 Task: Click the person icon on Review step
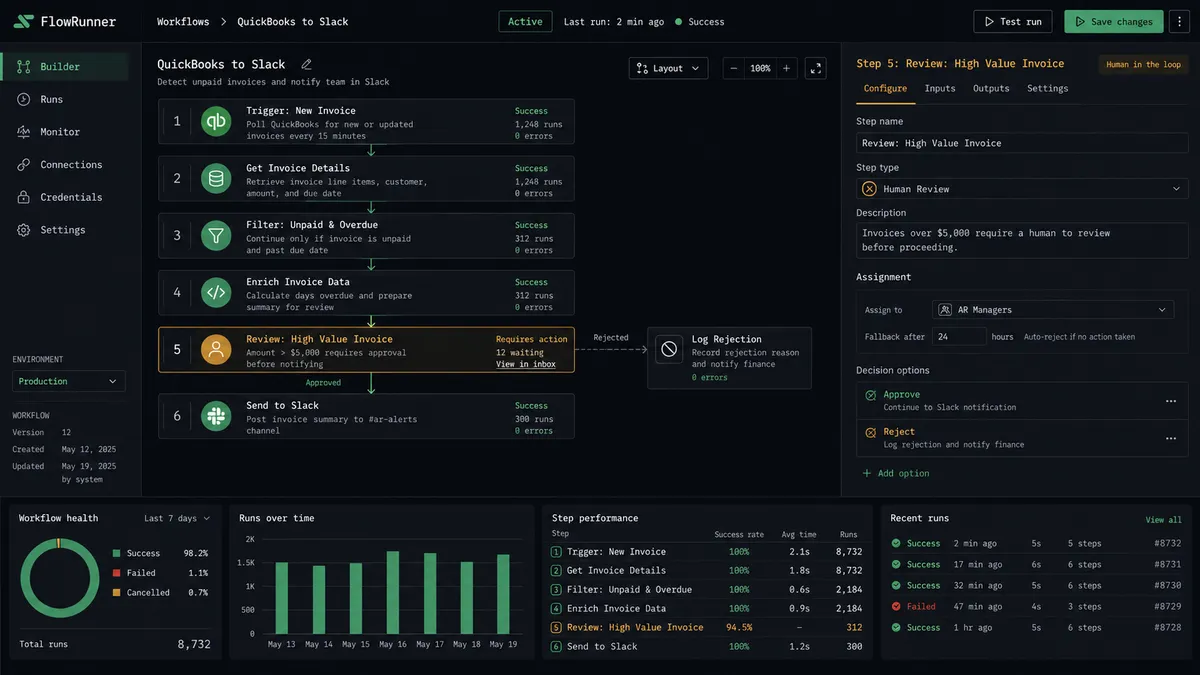click(x=216, y=349)
